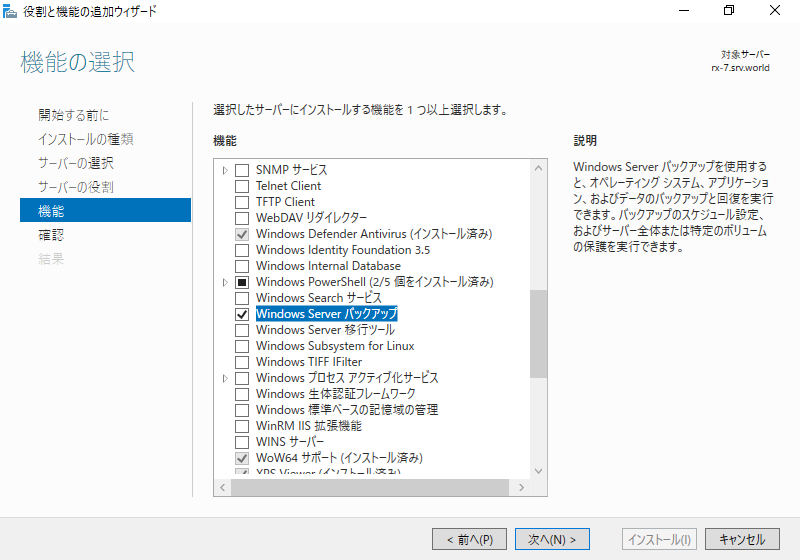Go to the インストールの種類 step

[x=86, y=139]
